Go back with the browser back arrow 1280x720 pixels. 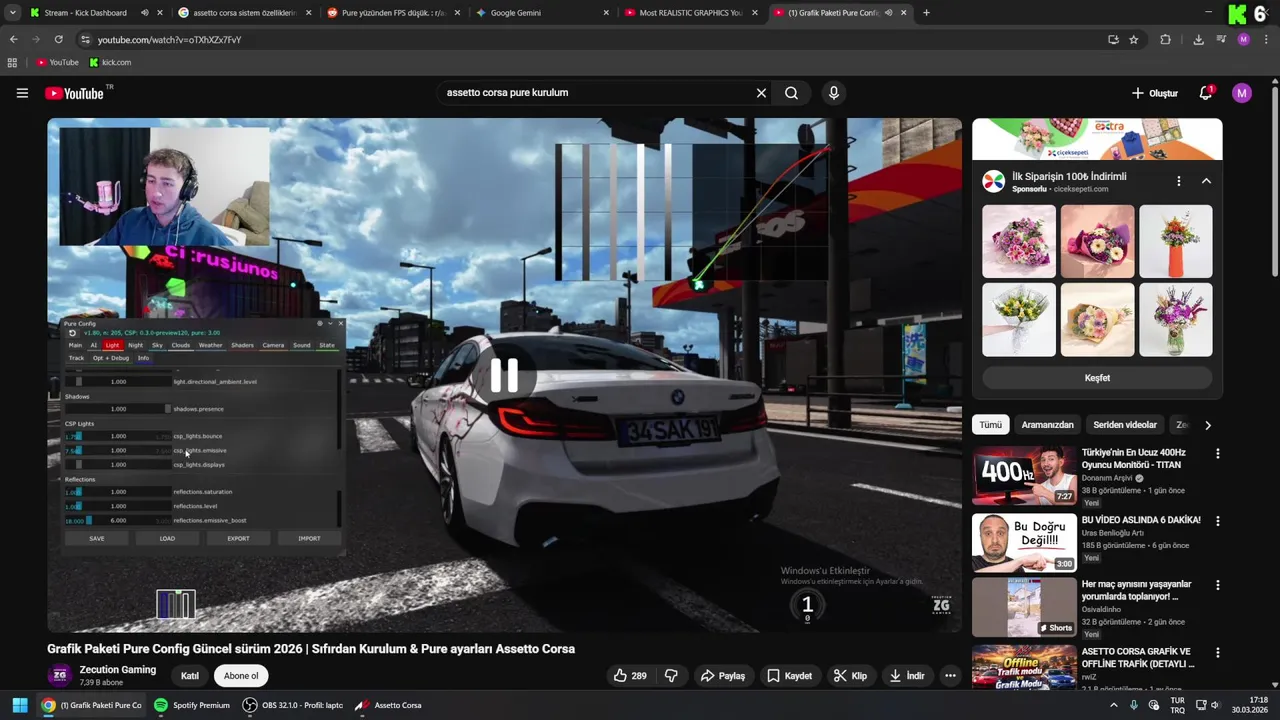coord(13,39)
